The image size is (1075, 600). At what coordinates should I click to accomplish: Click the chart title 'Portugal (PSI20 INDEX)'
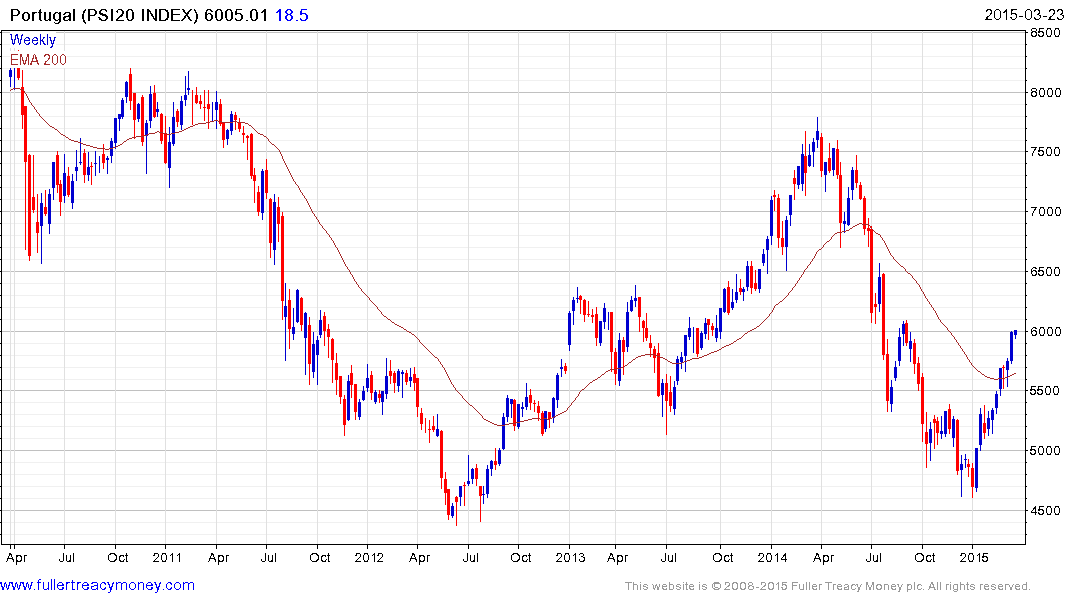104,15
